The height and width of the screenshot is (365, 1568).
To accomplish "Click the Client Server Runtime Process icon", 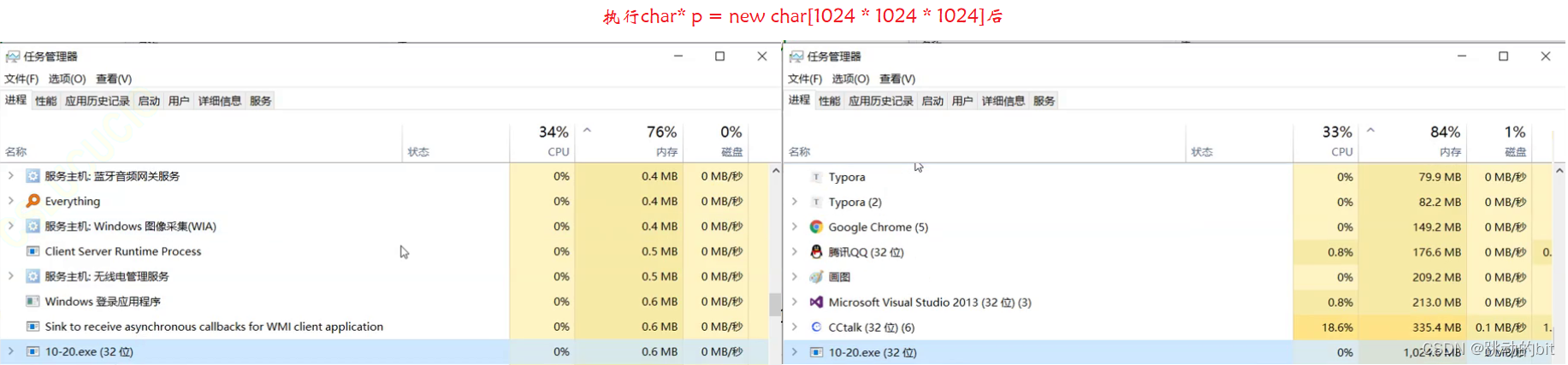I will click(x=33, y=251).
